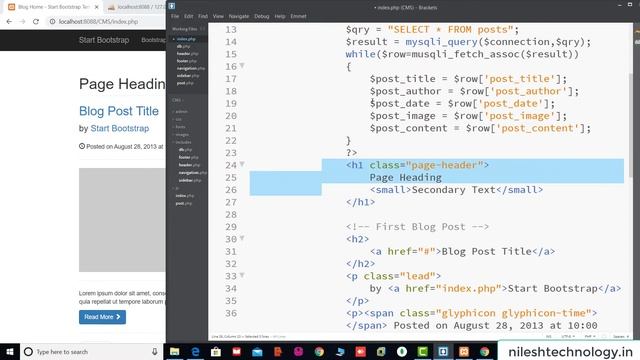The height and width of the screenshot is (360, 640).
Task: Close the Blog Home browser tab
Action: [x=97, y=7]
